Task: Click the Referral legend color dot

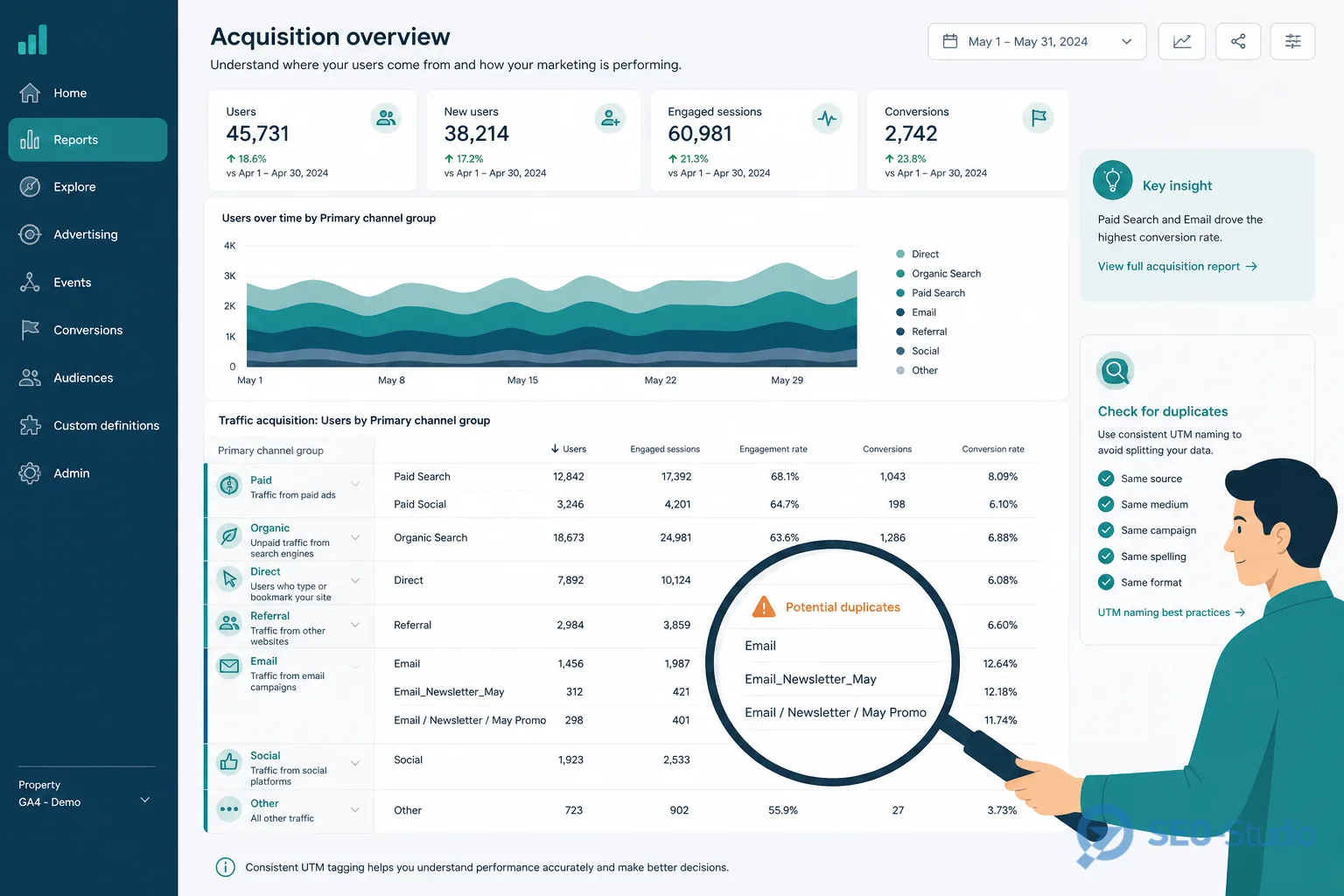Action: pyautogui.click(x=900, y=332)
